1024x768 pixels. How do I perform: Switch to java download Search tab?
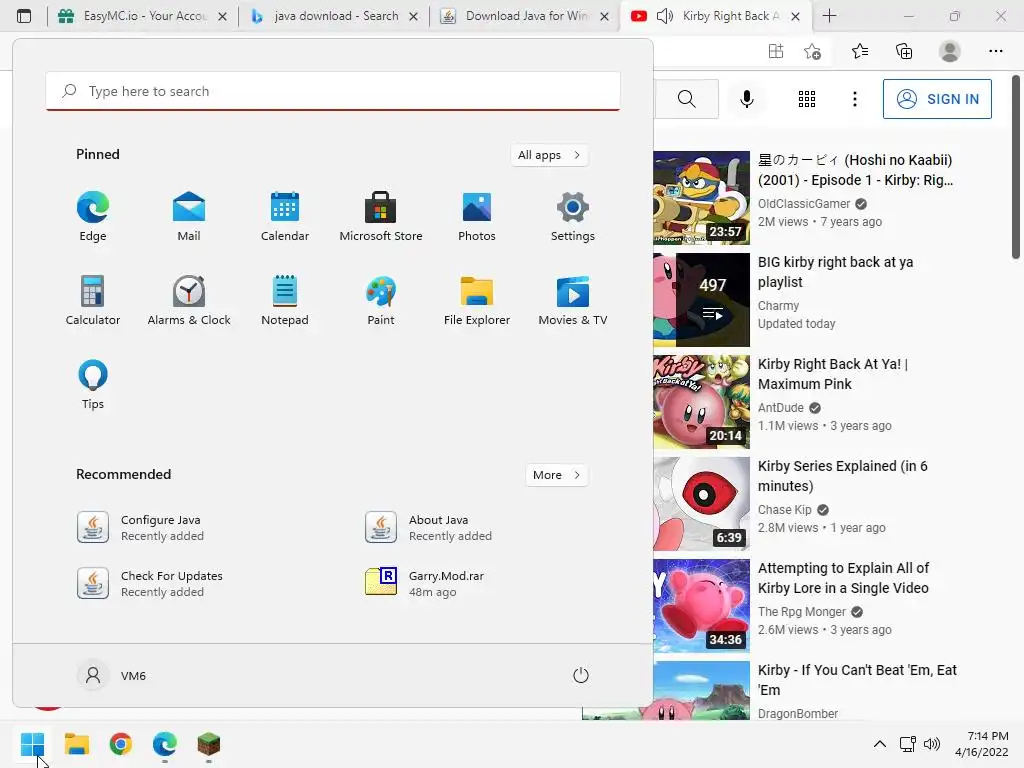coord(334,16)
